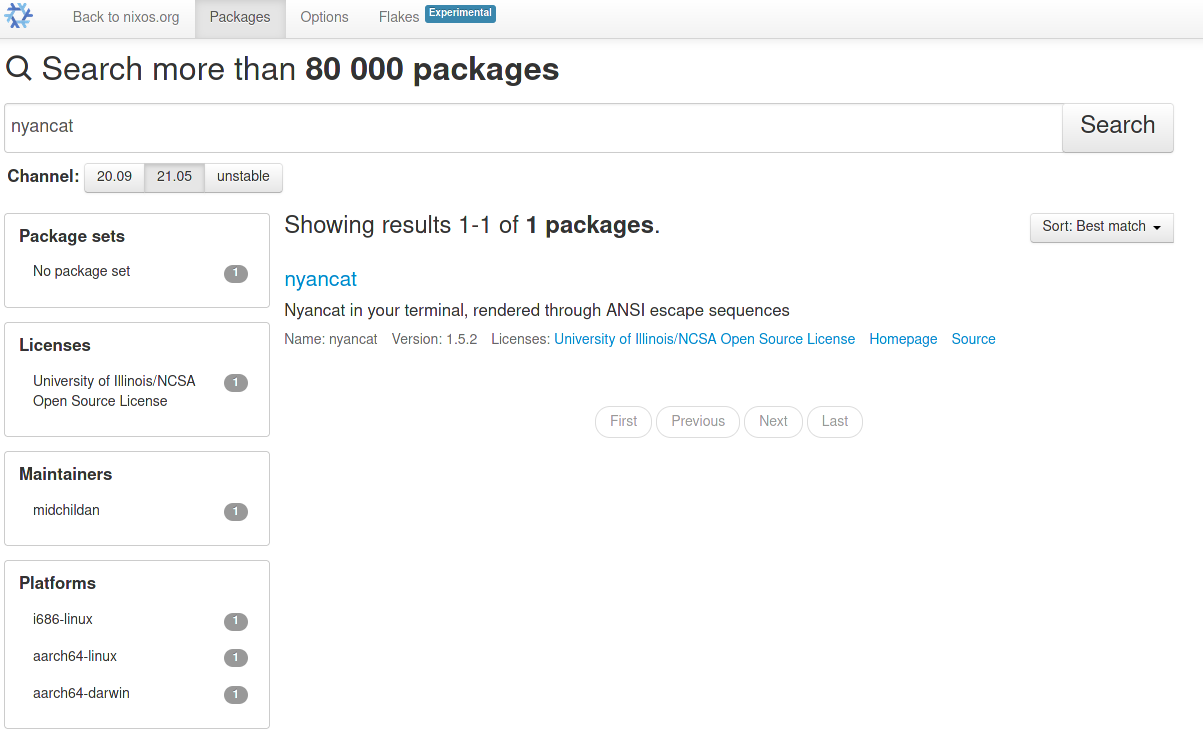The width and height of the screenshot is (1203, 736).
Task: Switch to the Options tab
Action: [x=325, y=17]
